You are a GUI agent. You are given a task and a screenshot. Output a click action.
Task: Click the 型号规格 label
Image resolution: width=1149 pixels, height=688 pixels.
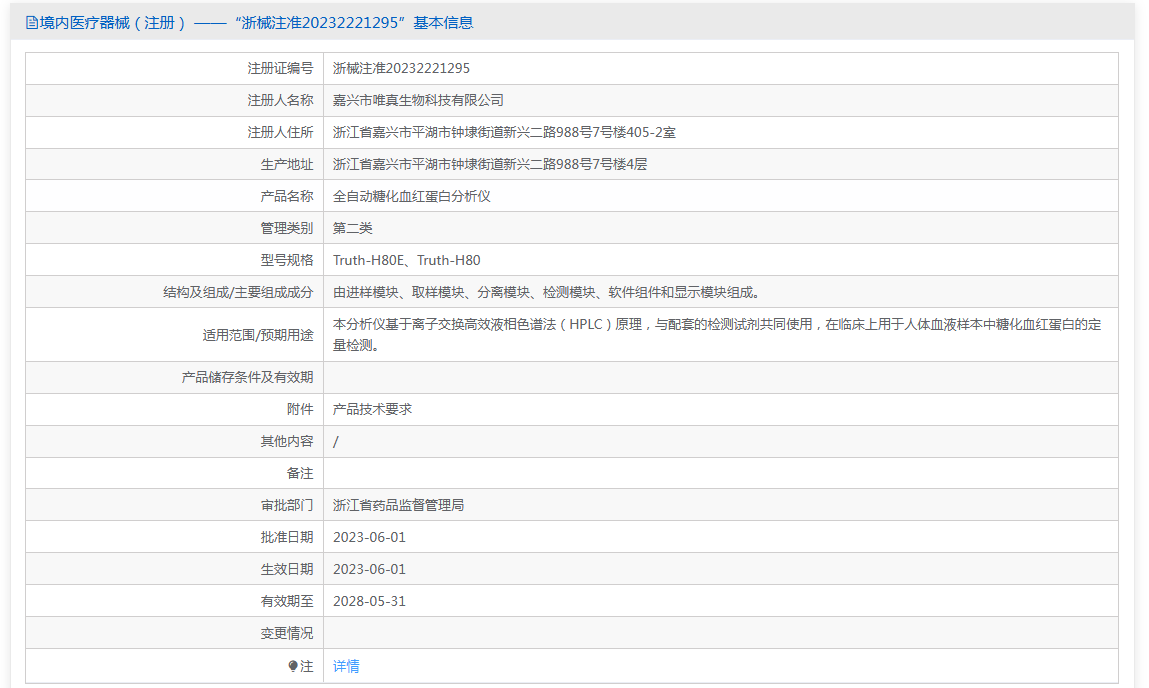[287, 260]
